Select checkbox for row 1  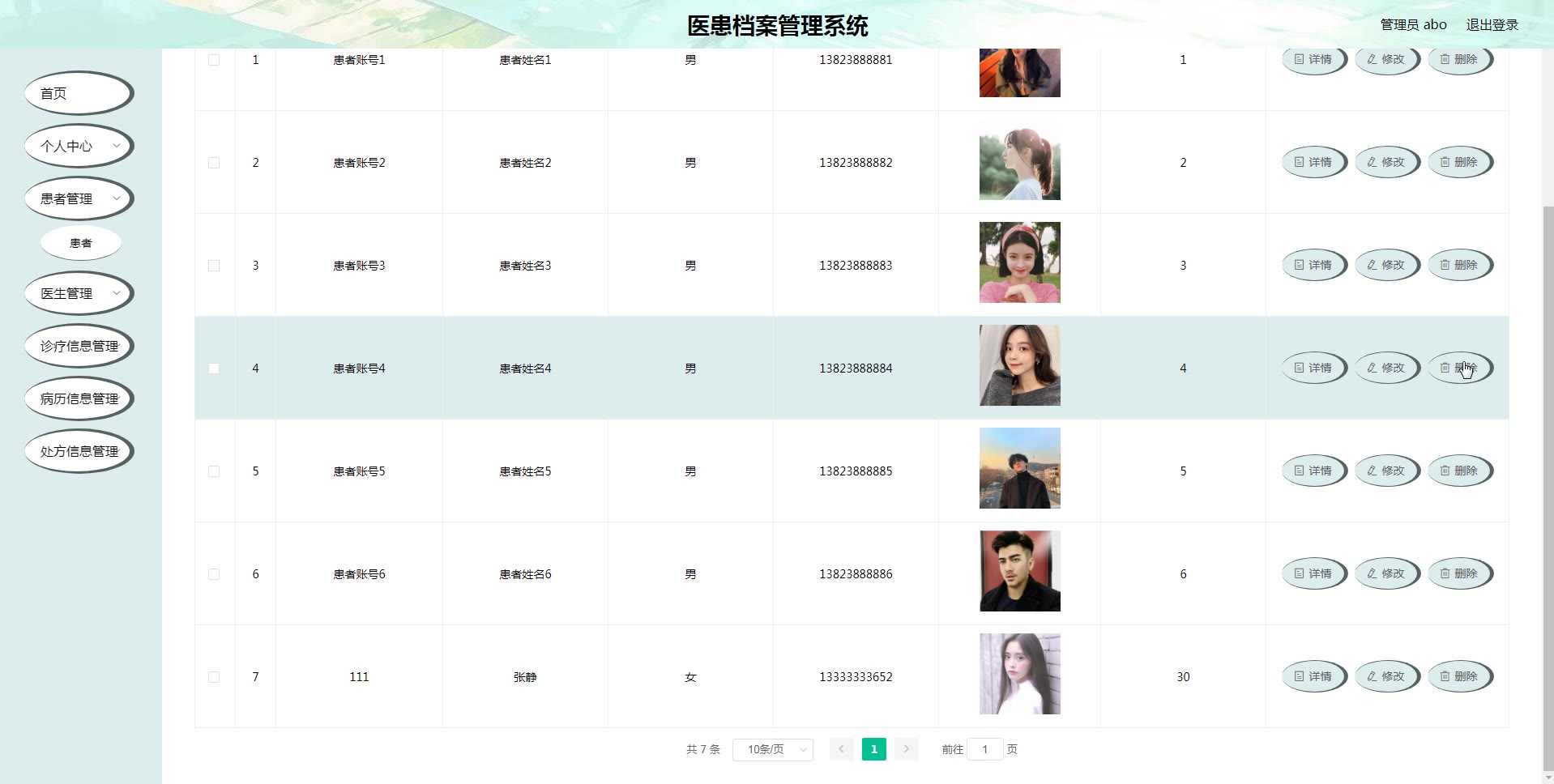[x=214, y=60]
